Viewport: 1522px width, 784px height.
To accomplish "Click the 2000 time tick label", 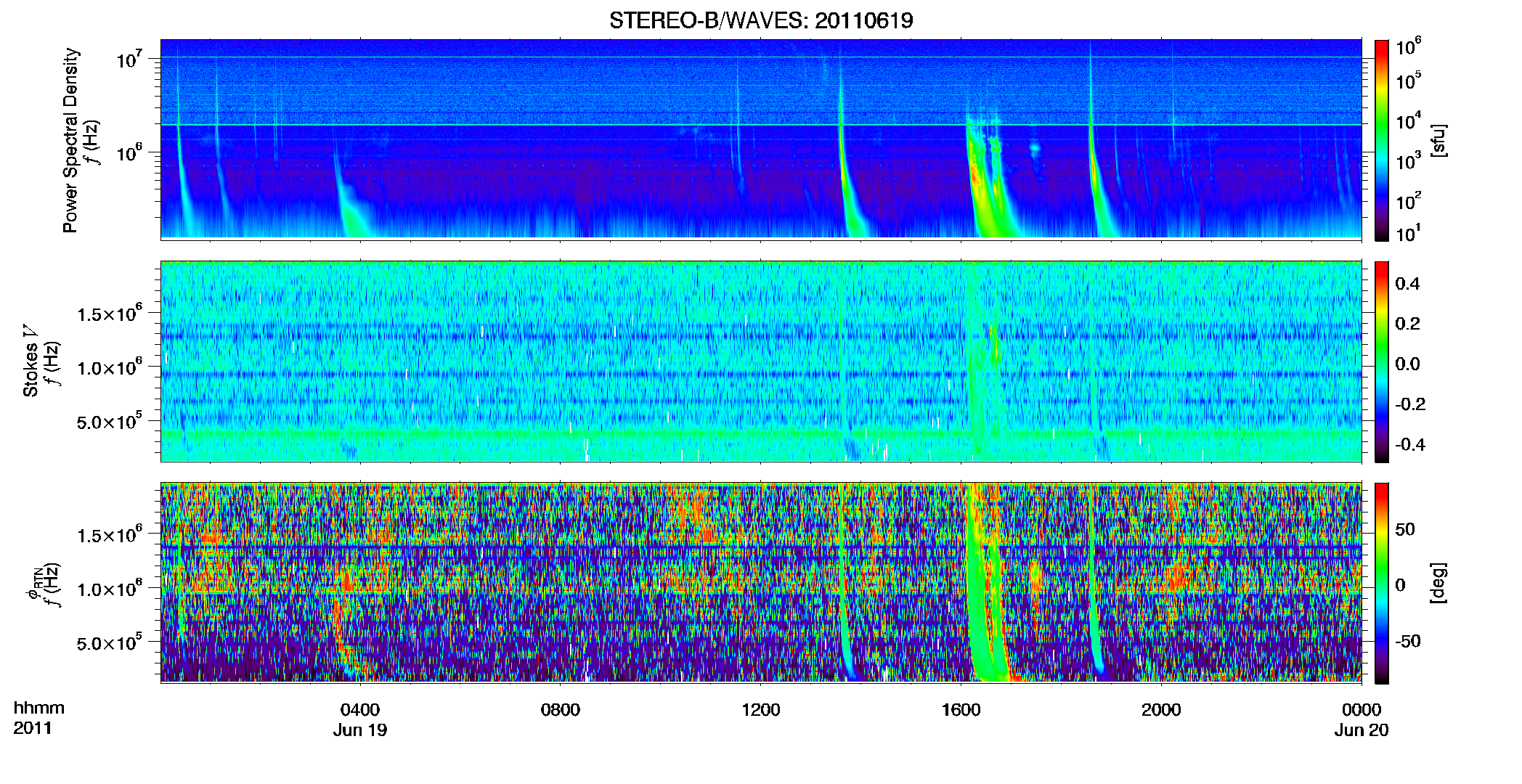I will [x=1161, y=709].
